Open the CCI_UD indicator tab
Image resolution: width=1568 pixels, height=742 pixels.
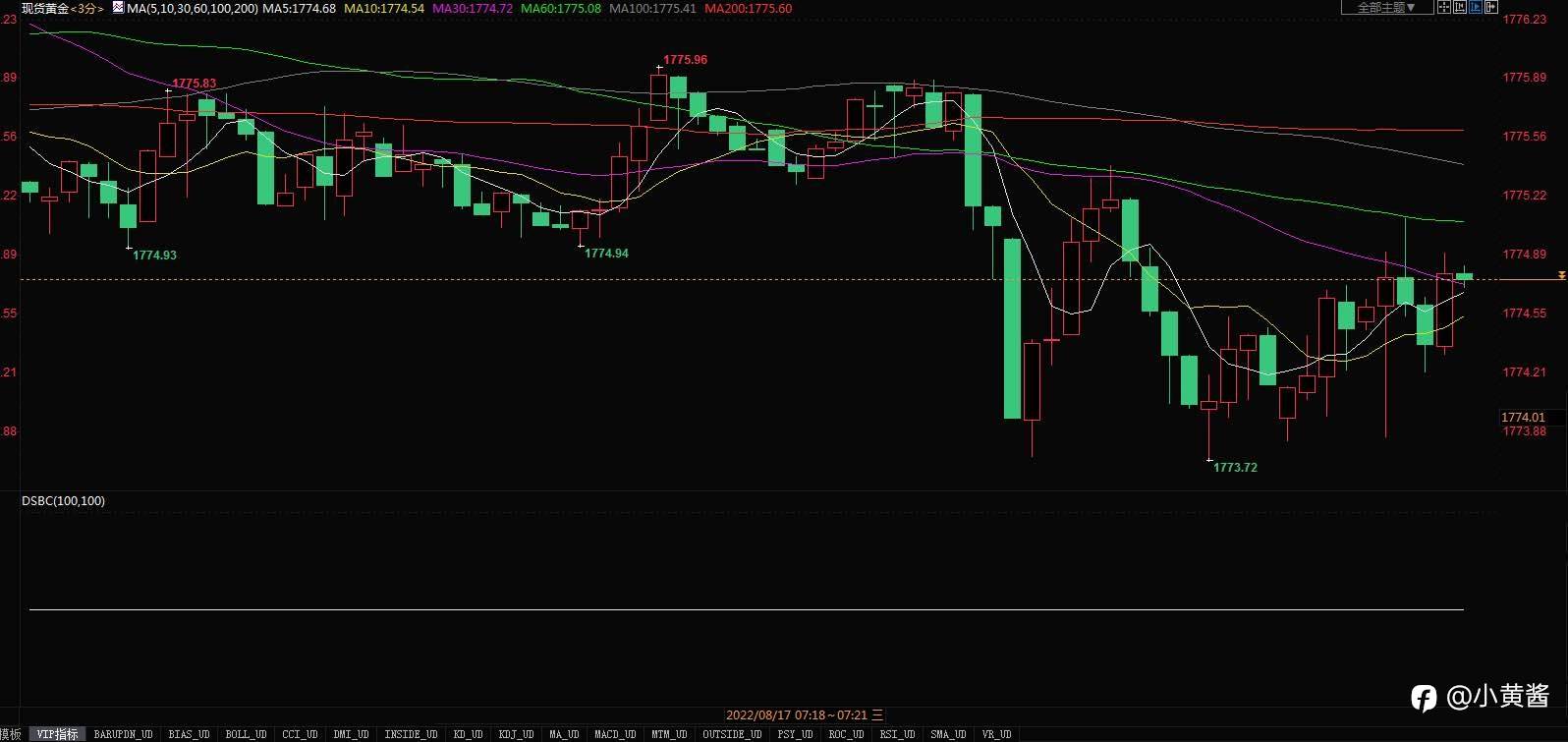tap(300, 734)
